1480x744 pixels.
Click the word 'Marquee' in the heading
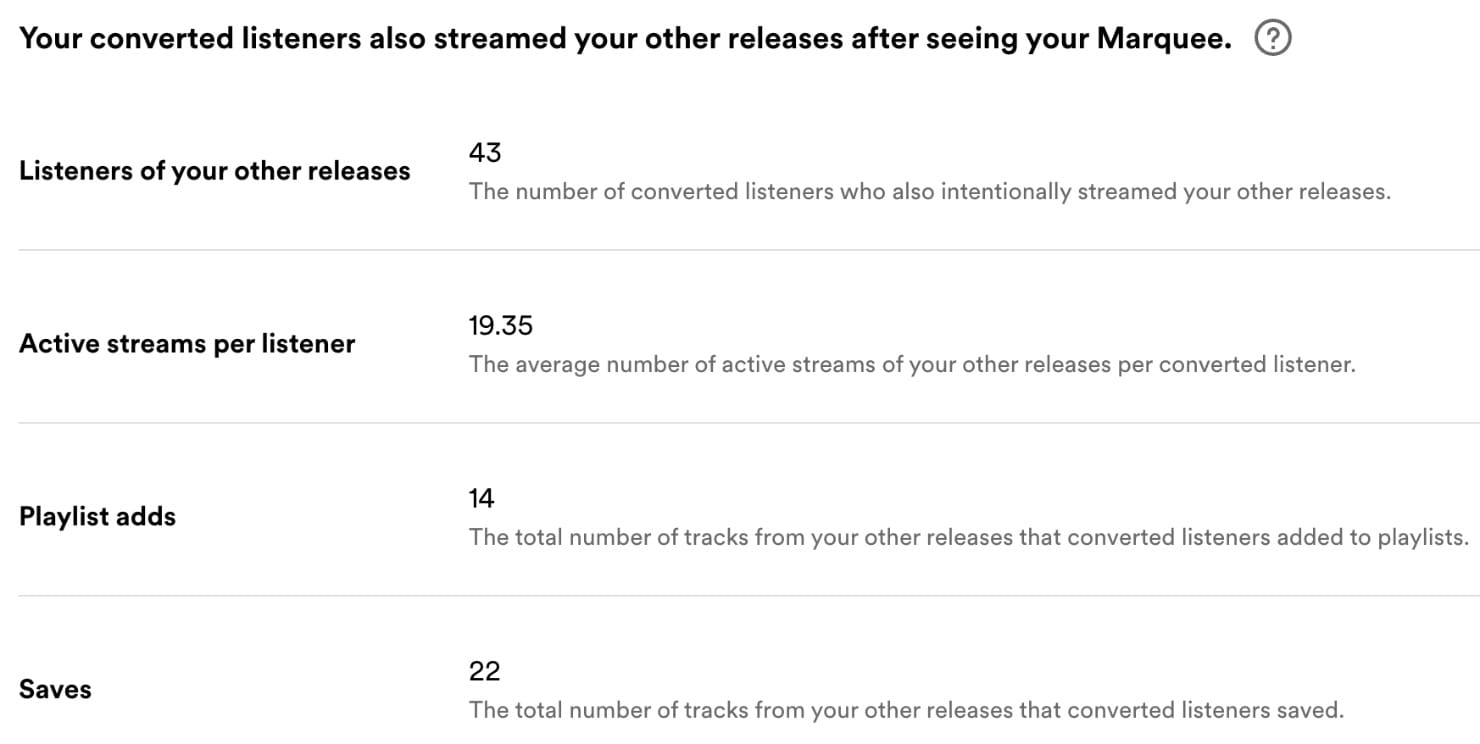pos(1160,39)
